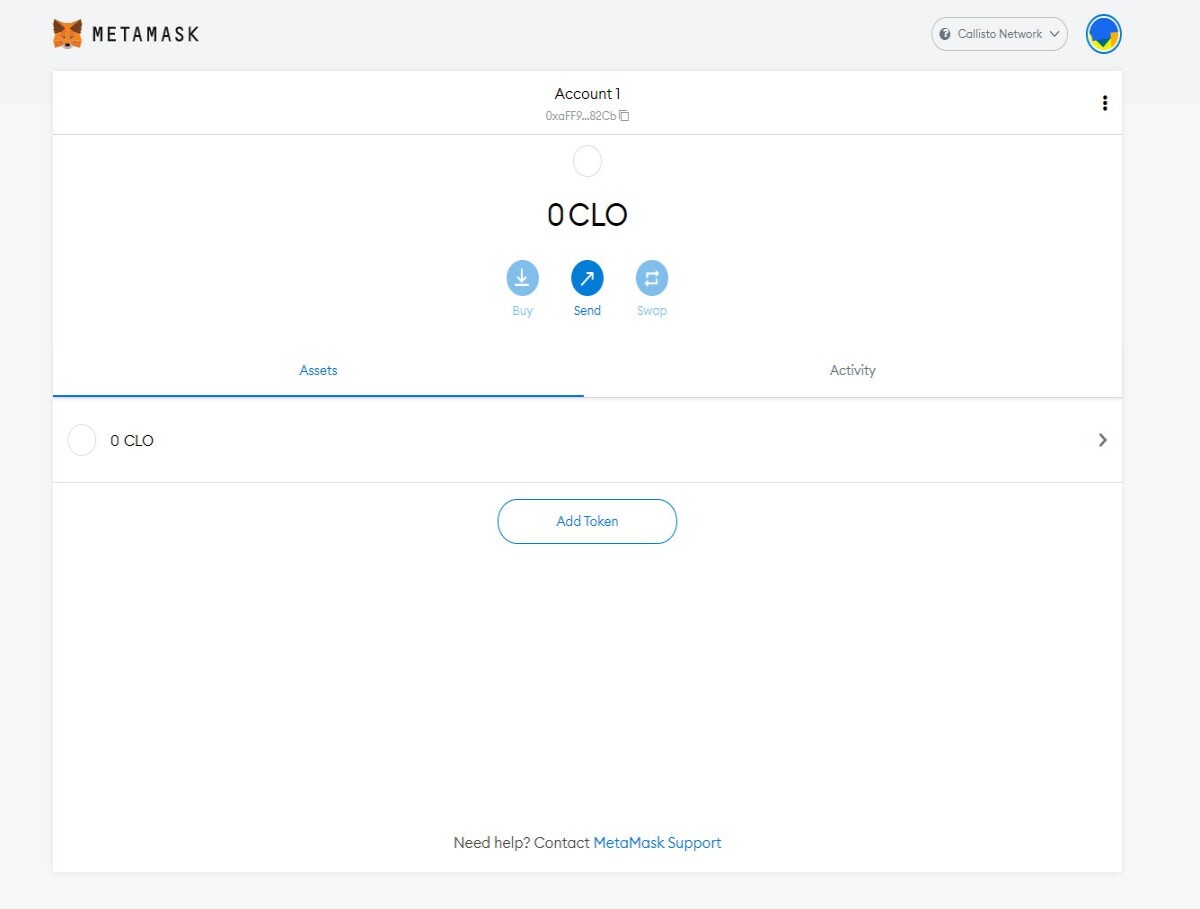Expand the network list using the chevron arrow
This screenshot has height=909, width=1200.
click(x=1054, y=34)
